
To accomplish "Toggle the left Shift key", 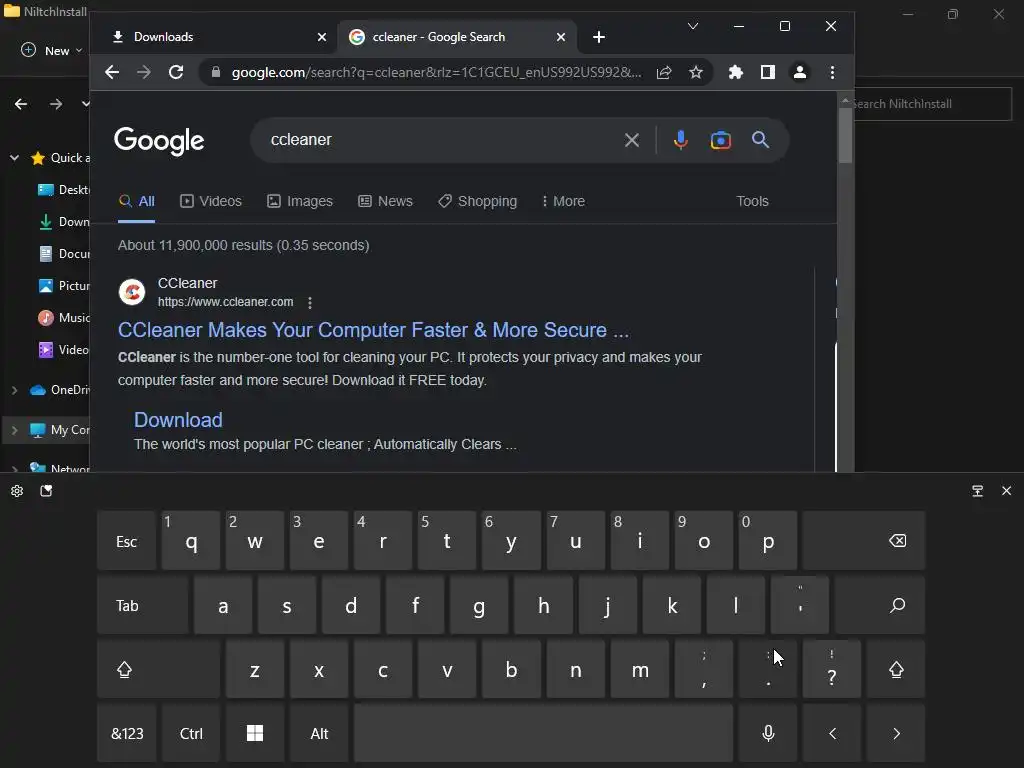I will point(159,669).
